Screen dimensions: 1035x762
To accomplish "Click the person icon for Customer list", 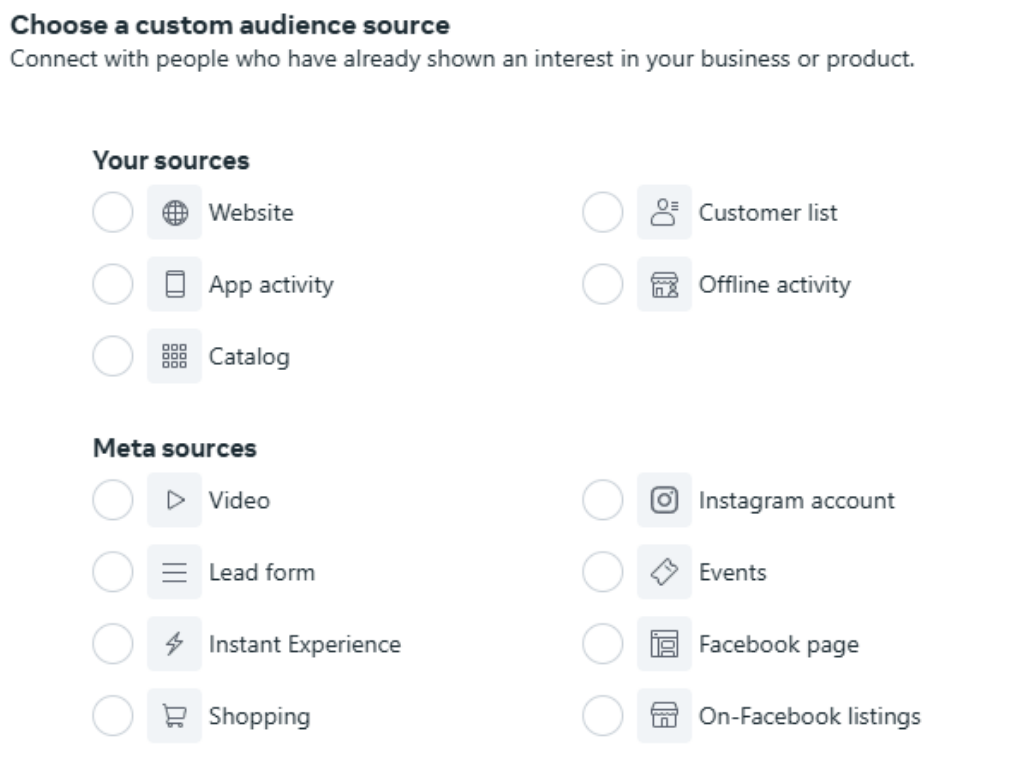I will pyautogui.click(x=664, y=213).
